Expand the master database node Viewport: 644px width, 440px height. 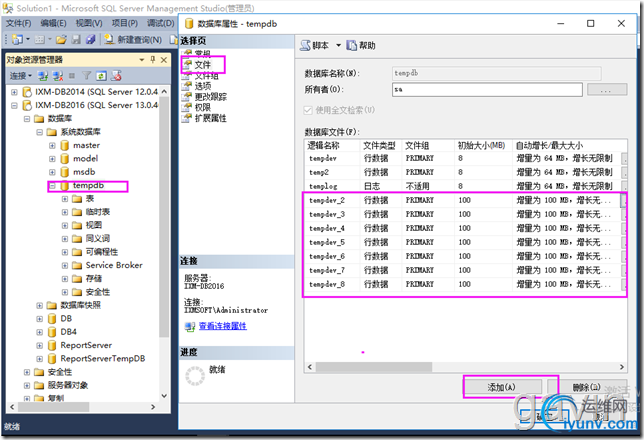(52, 145)
